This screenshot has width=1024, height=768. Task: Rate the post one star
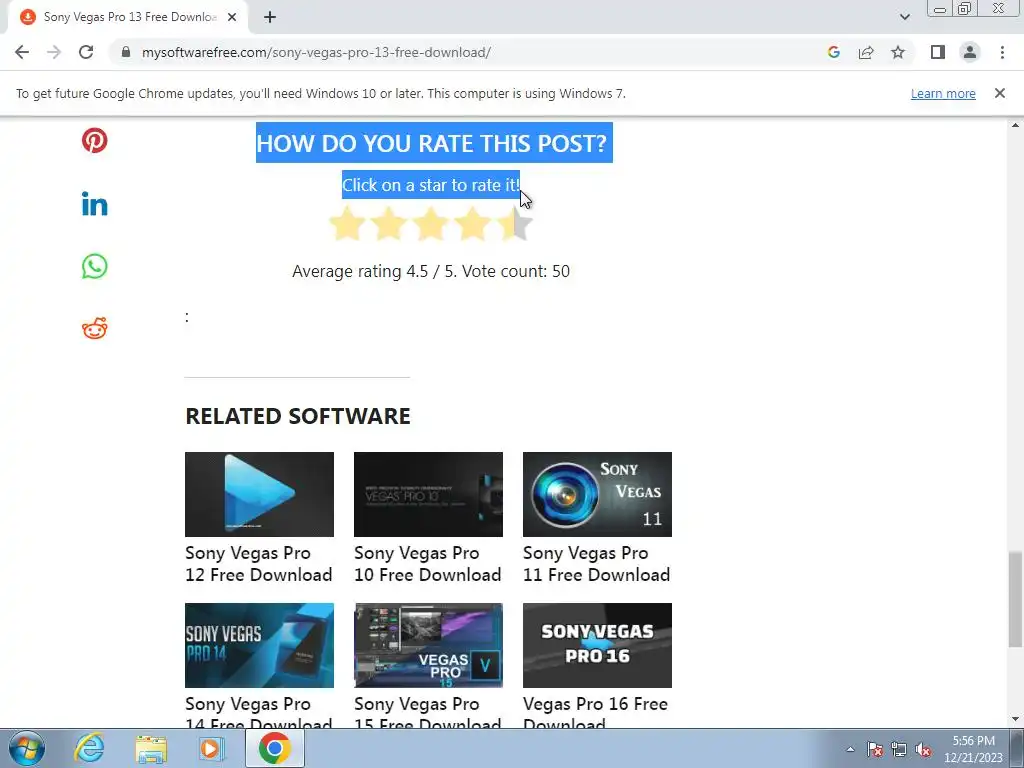[347, 224]
